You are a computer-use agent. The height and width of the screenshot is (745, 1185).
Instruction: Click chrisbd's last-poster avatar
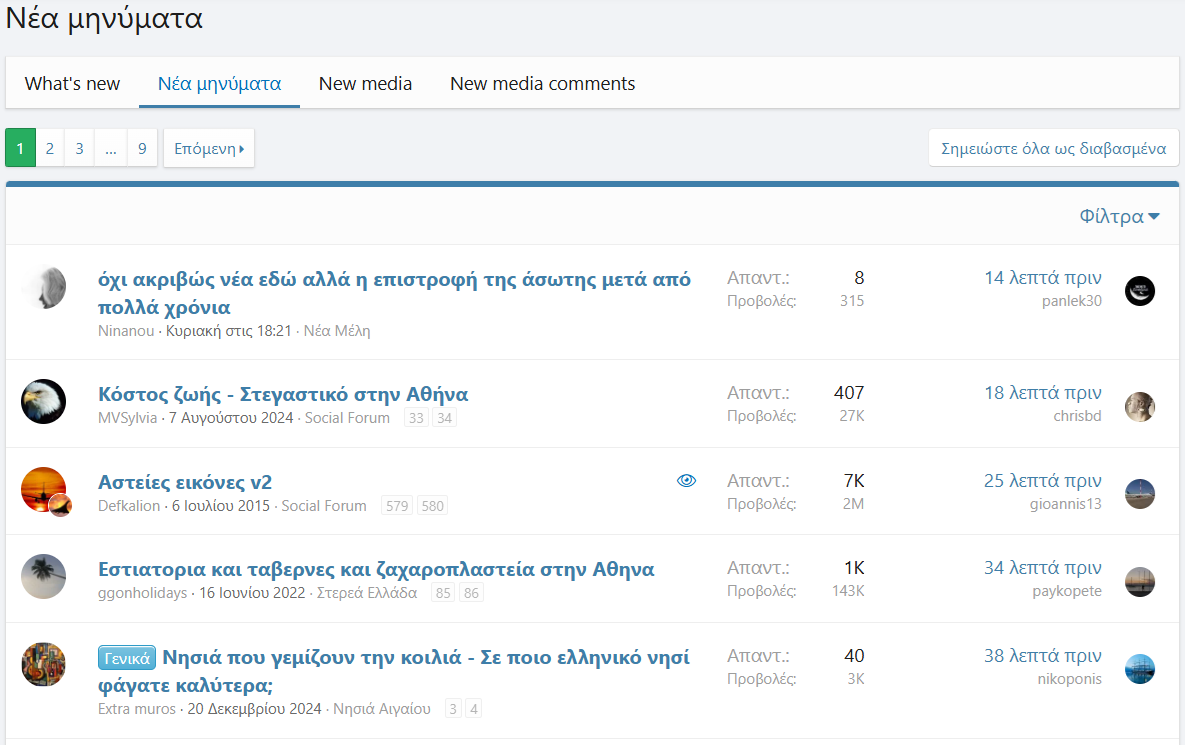pyautogui.click(x=1139, y=407)
